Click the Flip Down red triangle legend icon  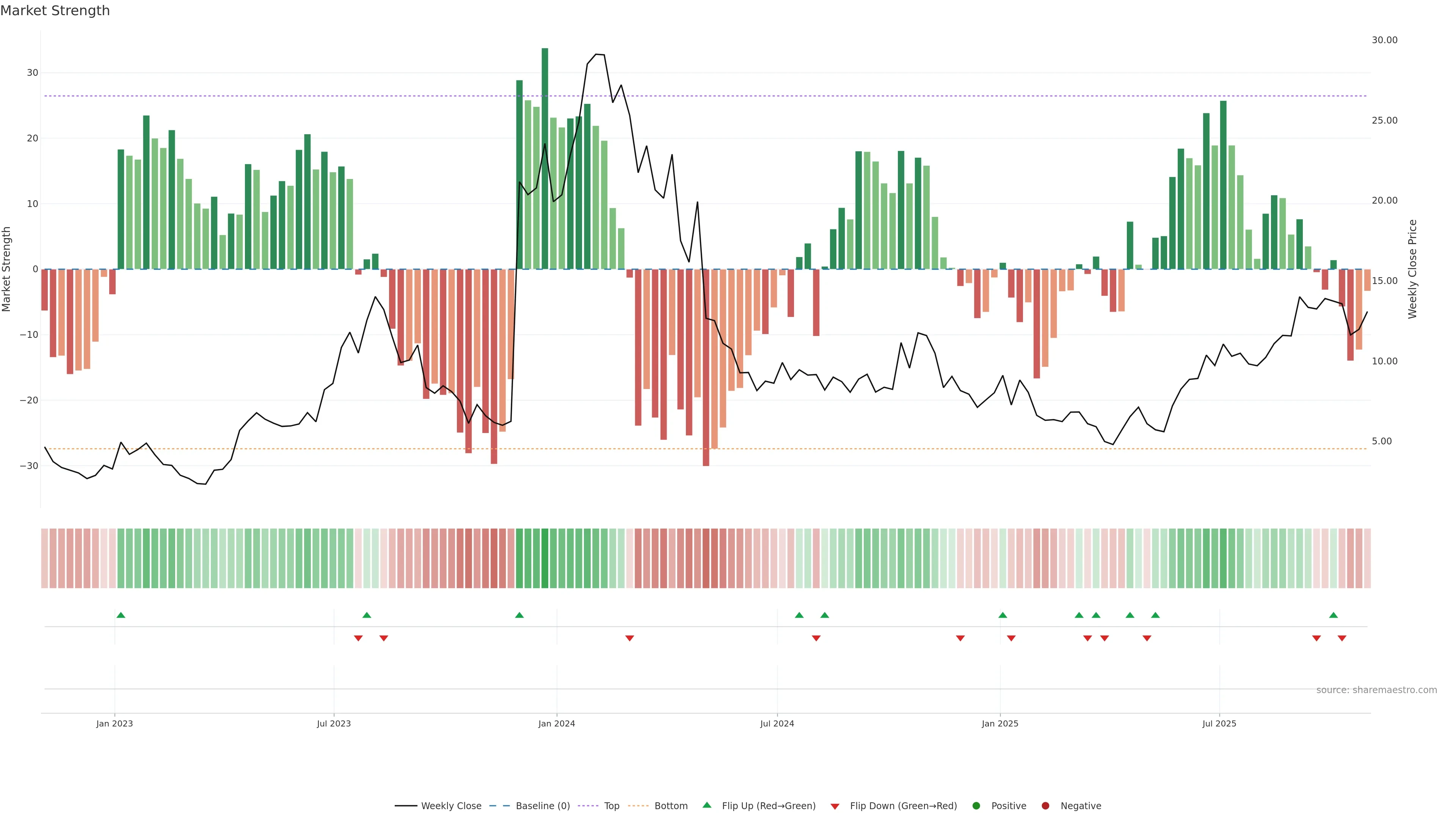coord(835,806)
